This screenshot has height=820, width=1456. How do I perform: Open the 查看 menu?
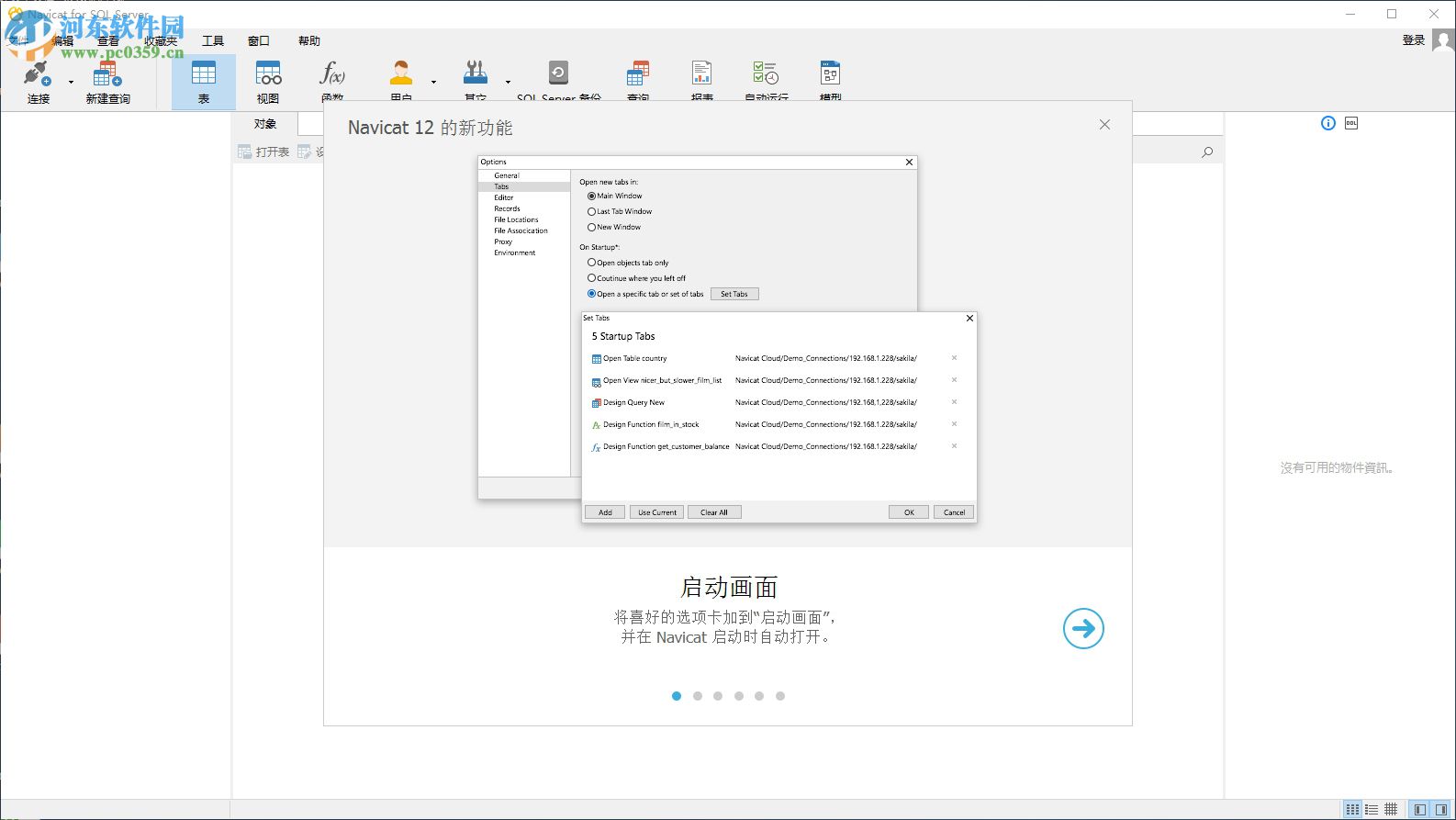click(108, 40)
